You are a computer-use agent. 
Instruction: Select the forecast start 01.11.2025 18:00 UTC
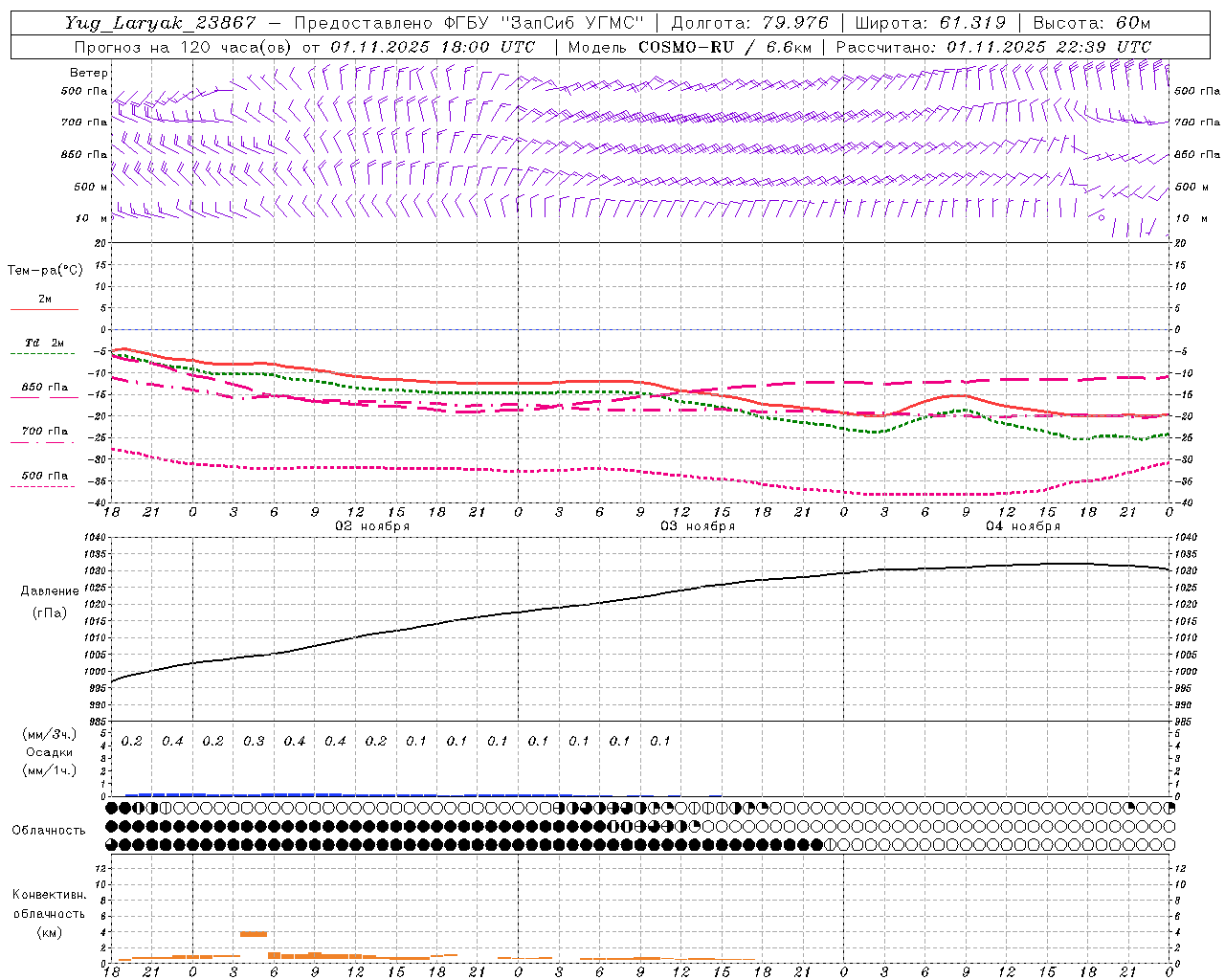tap(433, 47)
